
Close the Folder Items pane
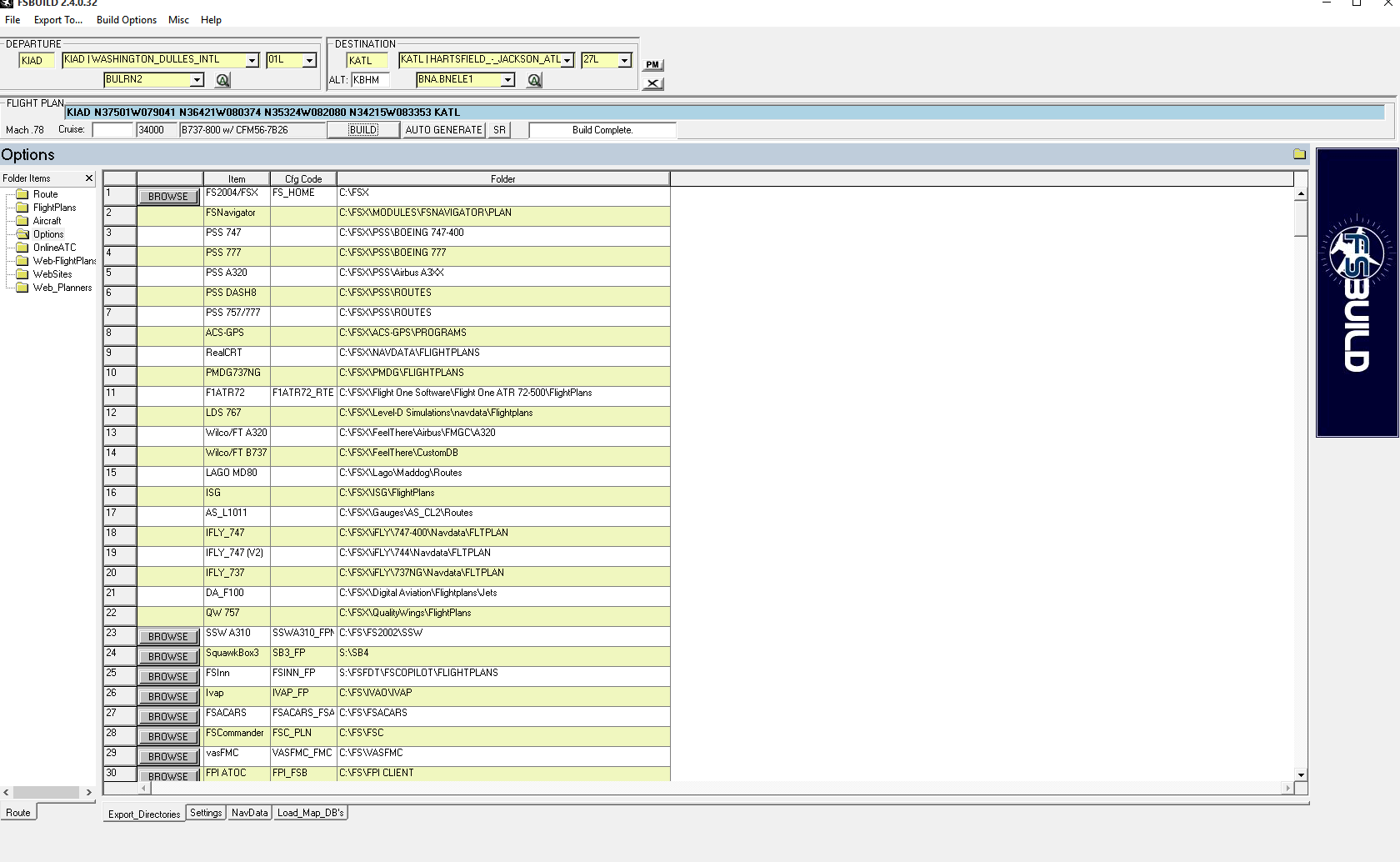coord(89,178)
